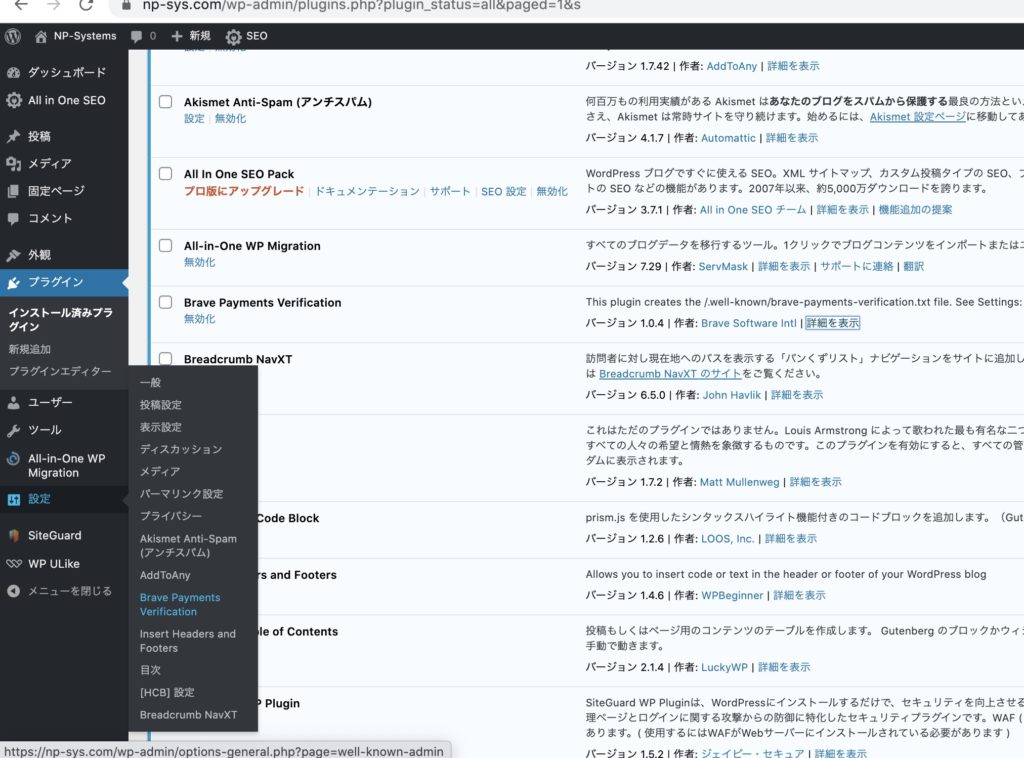The width and height of the screenshot is (1024, 758).
Task: Select 表示設定 from the settings submenu
Action: pos(161,427)
